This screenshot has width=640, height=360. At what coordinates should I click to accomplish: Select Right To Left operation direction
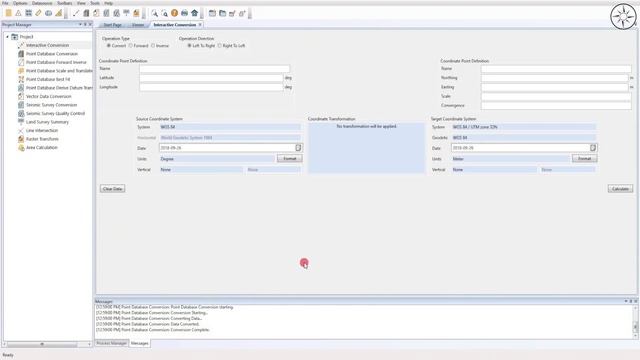coord(220,46)
